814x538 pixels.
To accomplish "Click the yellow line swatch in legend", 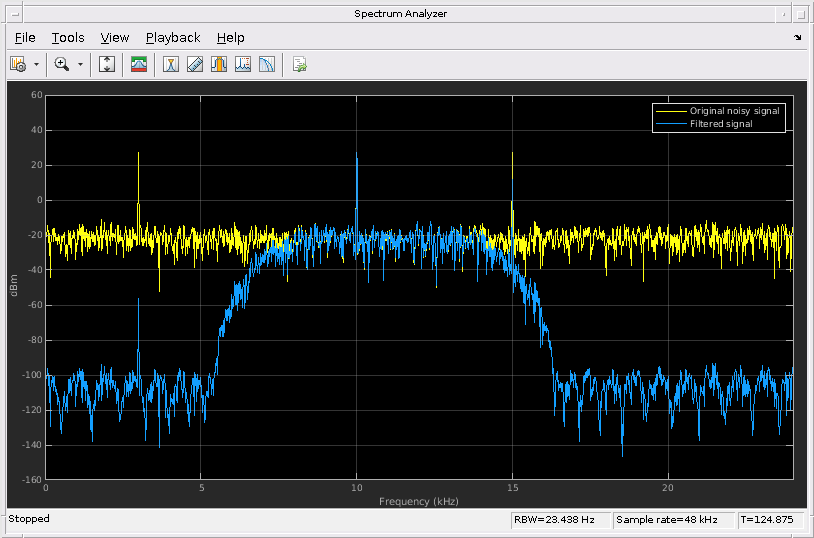I will click(x=671, y=111).
